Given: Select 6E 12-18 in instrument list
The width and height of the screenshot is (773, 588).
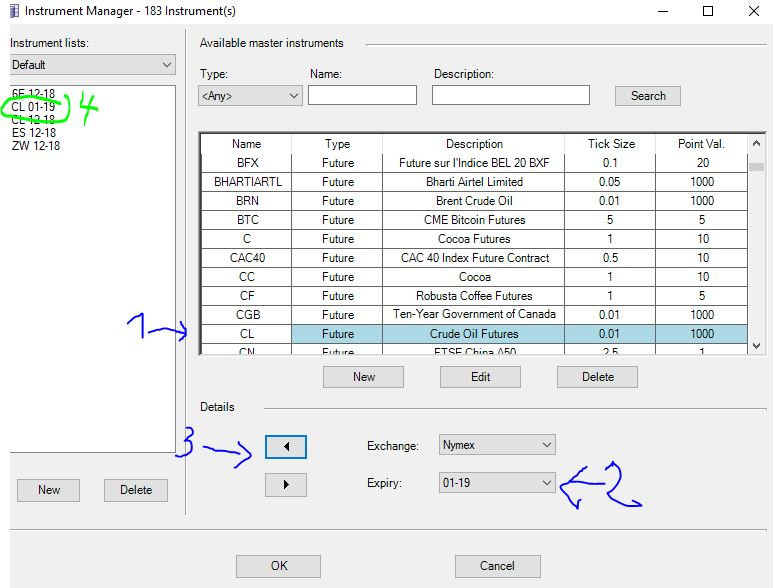Looking at the screenshot, I should (x=34, y=93).
